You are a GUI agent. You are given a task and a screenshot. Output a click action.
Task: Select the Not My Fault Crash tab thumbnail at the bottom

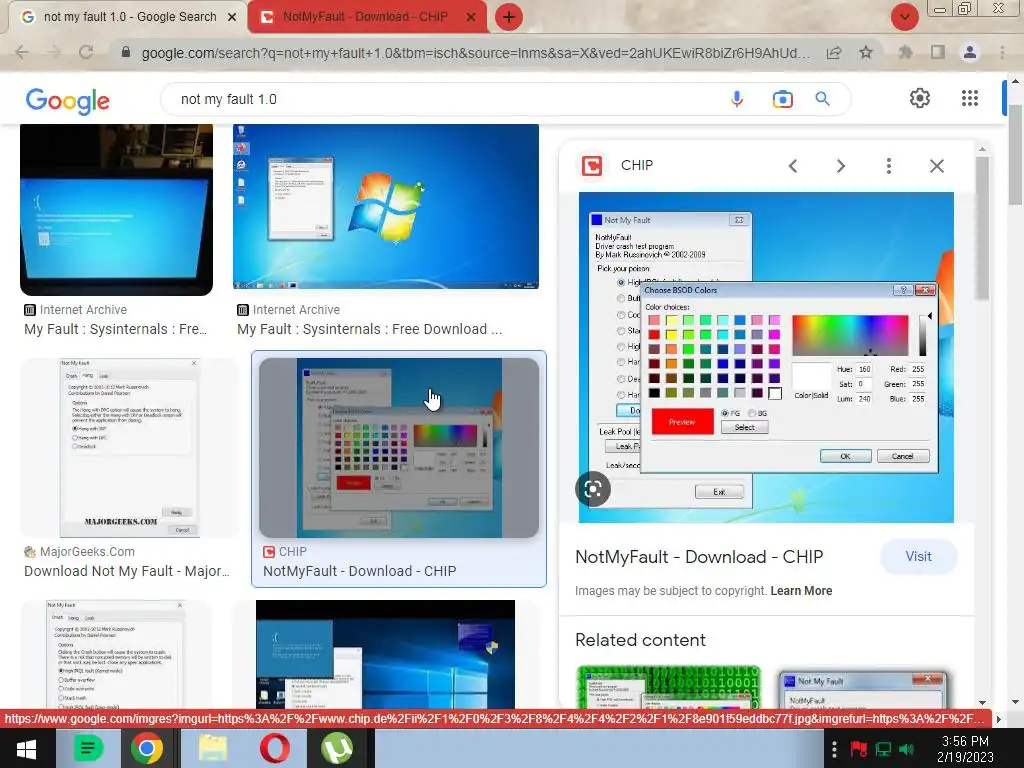pos(116,654)
